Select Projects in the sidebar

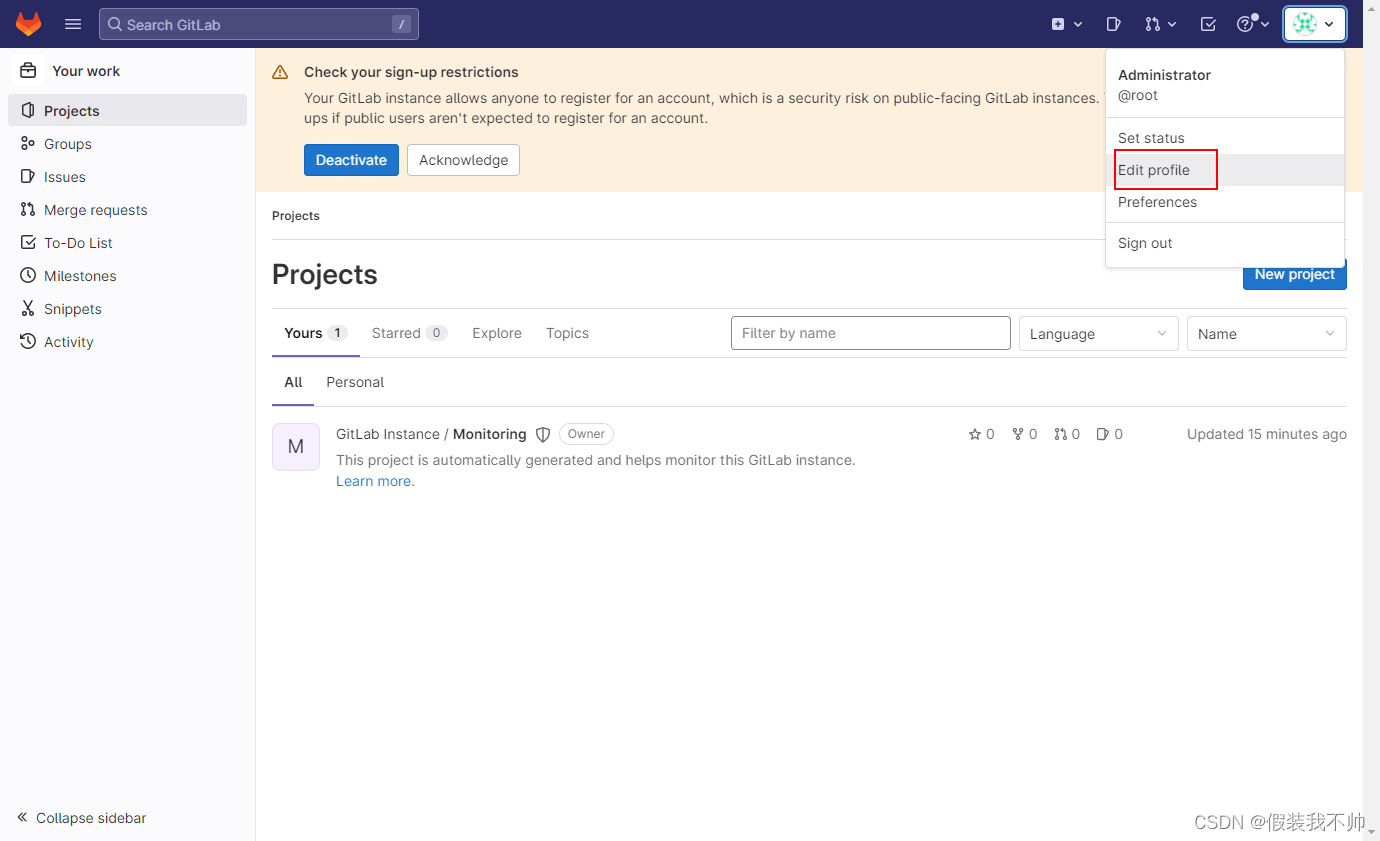[128, 110]
